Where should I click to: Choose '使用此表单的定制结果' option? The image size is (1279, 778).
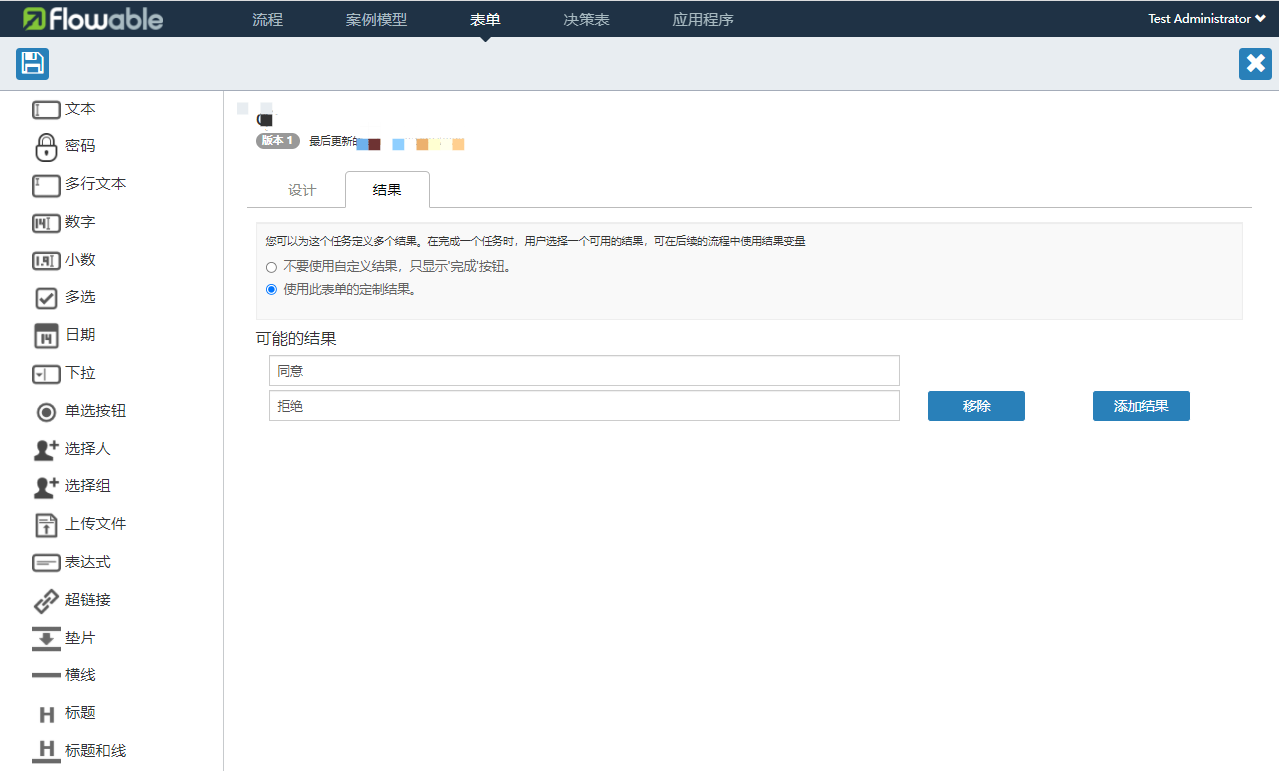pyautogui.click(x=271, y=289)
